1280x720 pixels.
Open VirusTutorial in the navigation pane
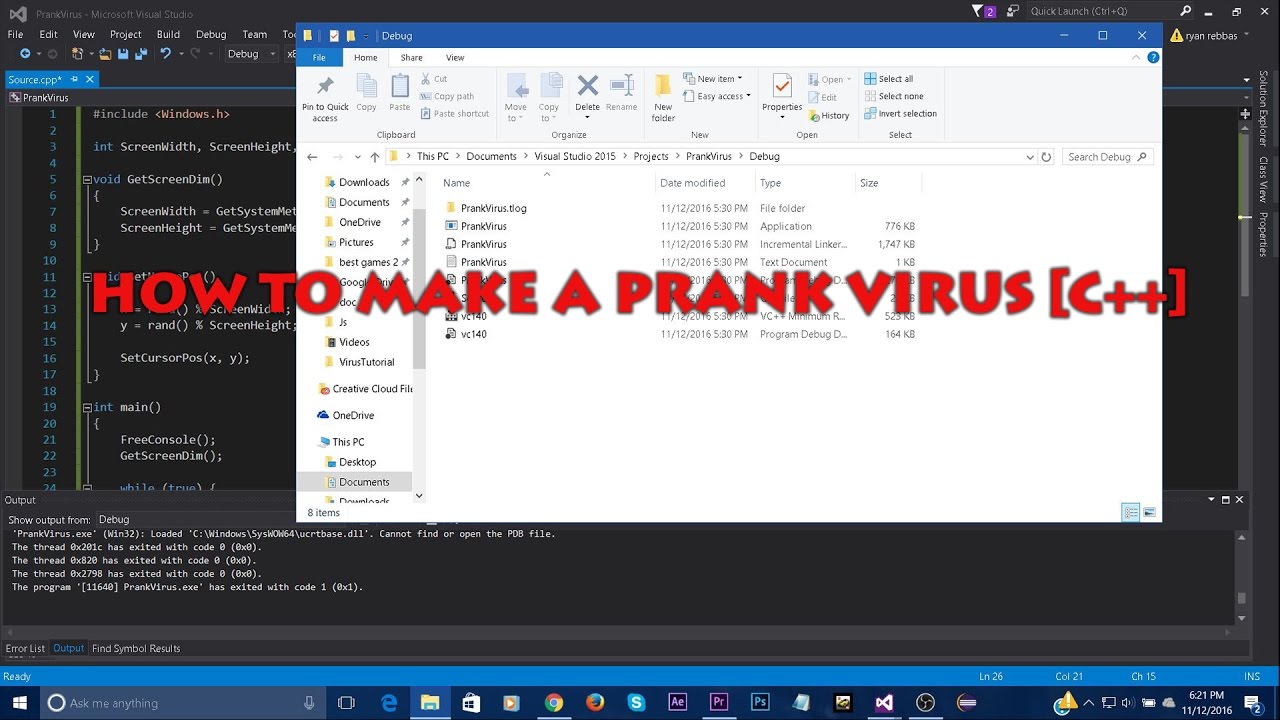[366, 362]
